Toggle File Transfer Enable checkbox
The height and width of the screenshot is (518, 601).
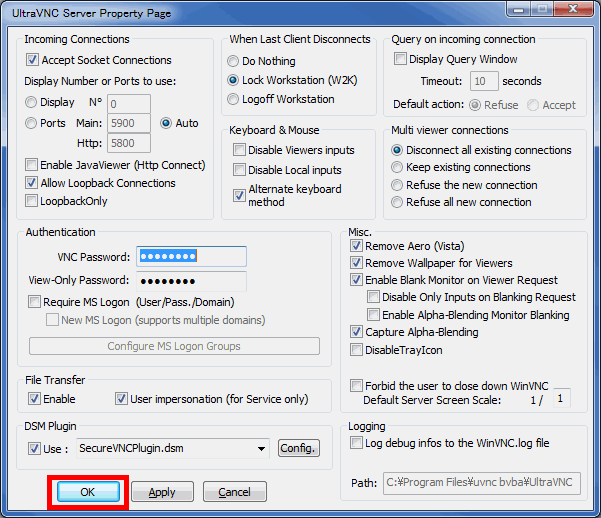(x=34, y=399)
